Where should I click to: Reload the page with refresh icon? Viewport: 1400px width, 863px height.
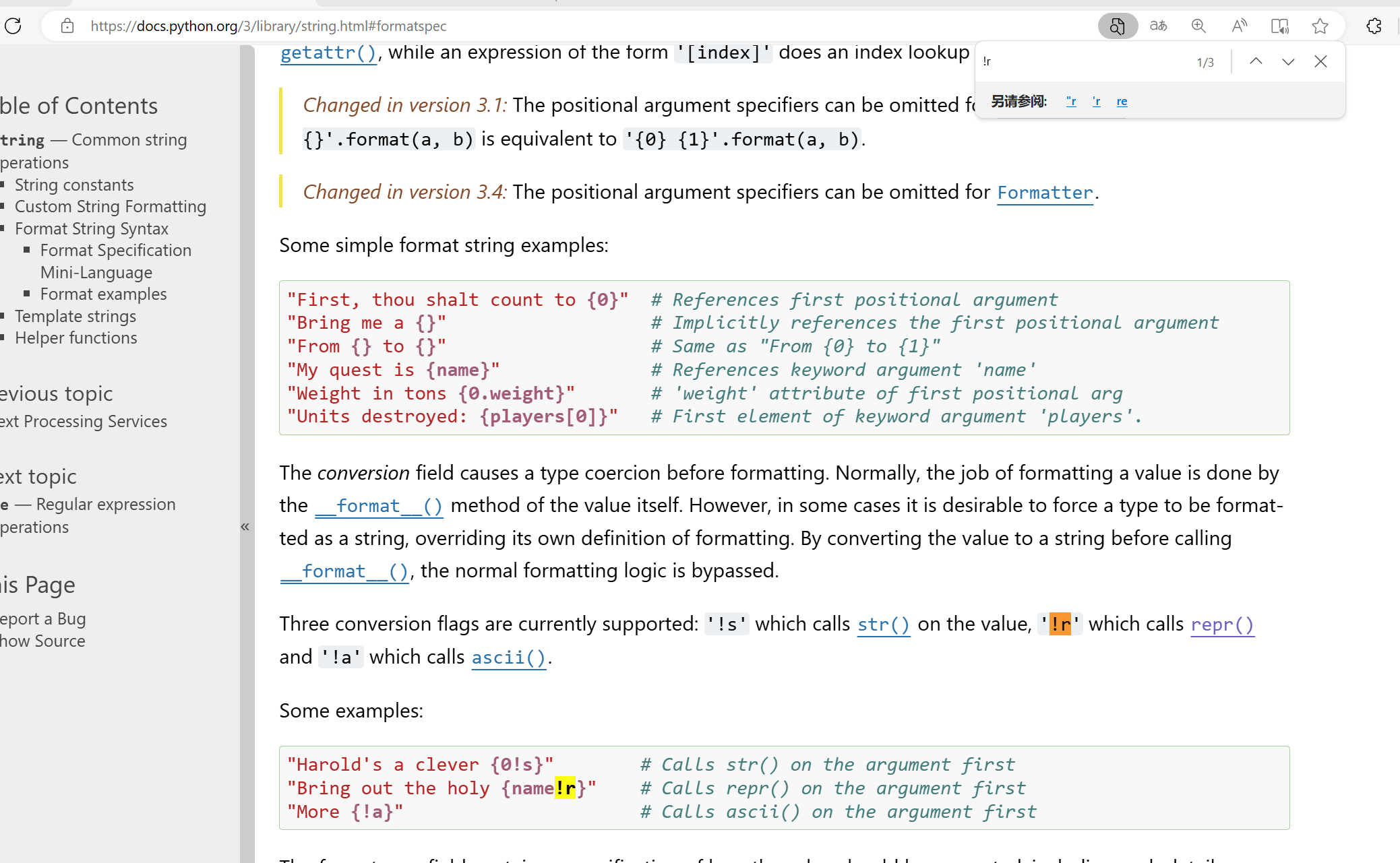(13, 26)
